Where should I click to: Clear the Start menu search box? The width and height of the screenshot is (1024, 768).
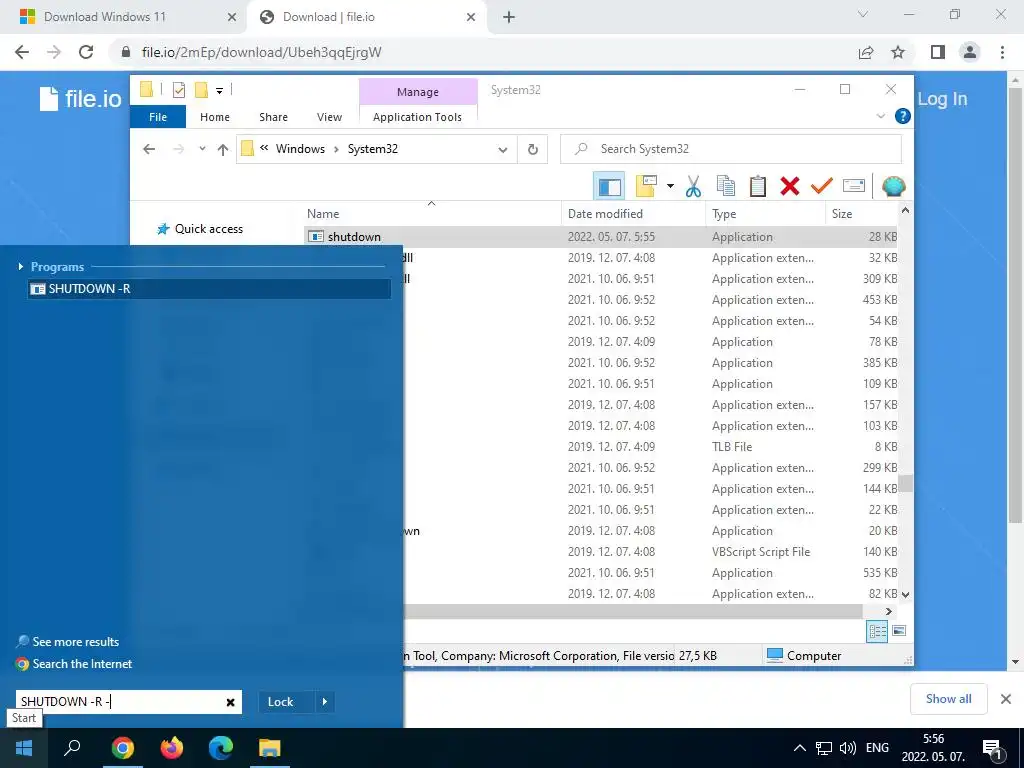tap(231, 702)
